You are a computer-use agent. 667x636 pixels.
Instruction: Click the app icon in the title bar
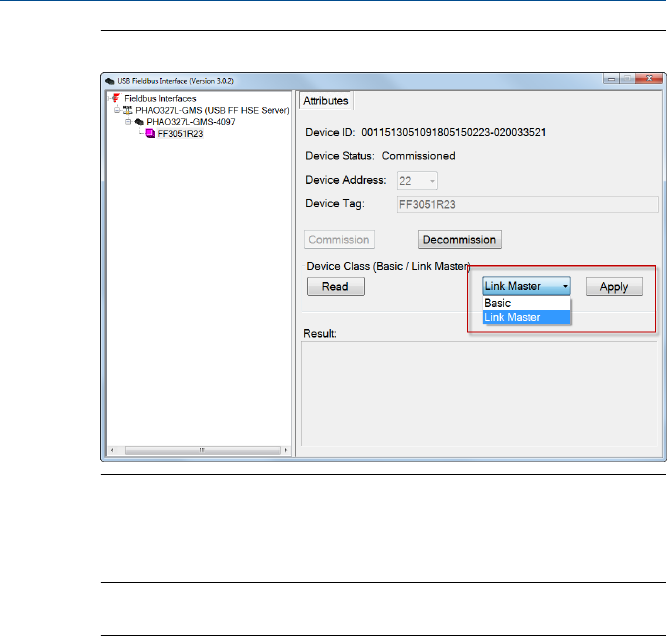[111, 80]
